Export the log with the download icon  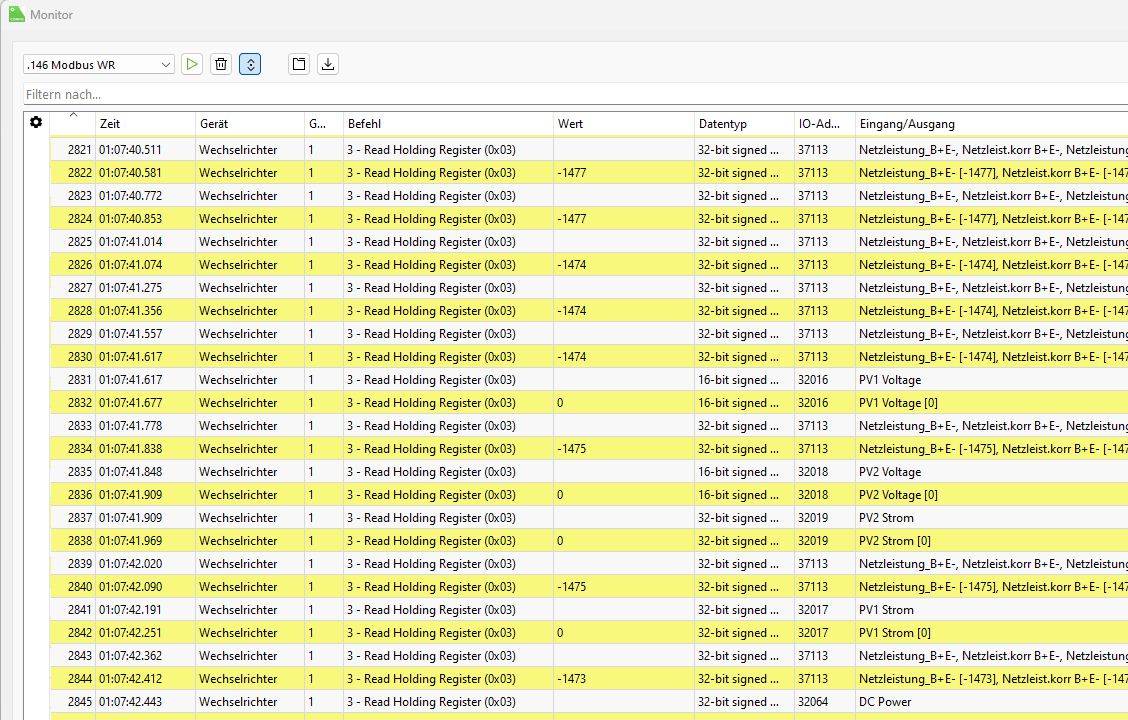click(x=328, y=64)
